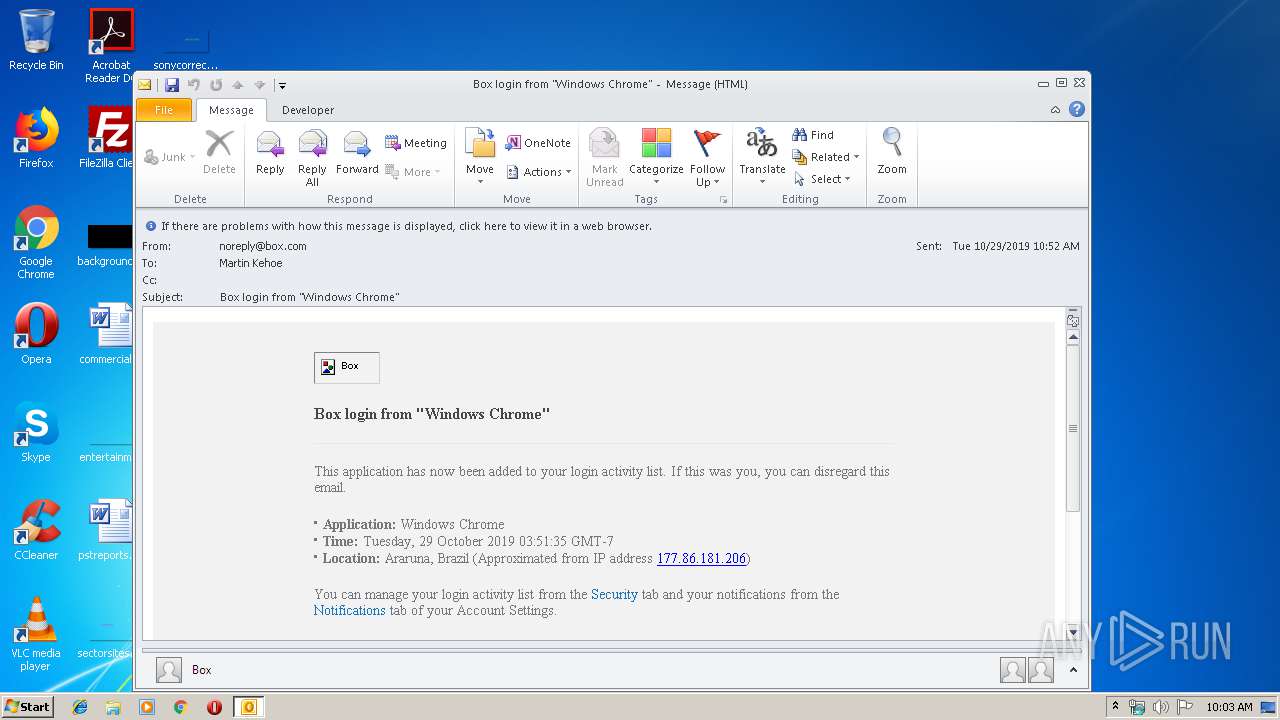Image resolution: width=1280 pixels, height=720 pixels.
Task: Open Recycle Bin on desktop
Action: click(x=36, y=40)
